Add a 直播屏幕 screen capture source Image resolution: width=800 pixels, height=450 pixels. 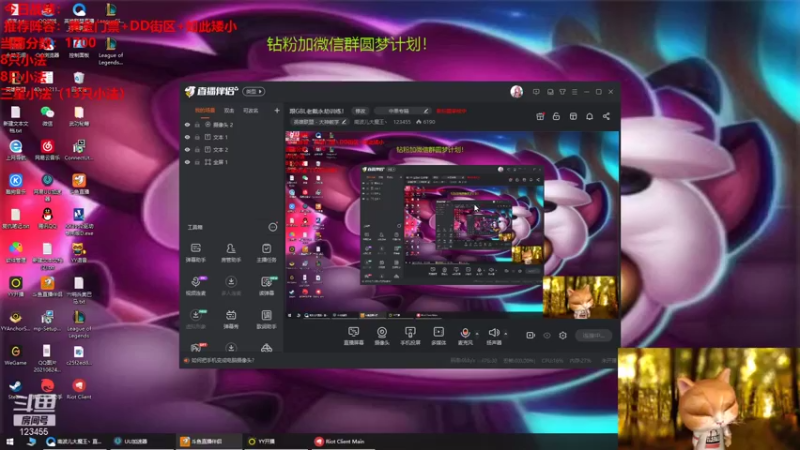(x=354, y=336)
